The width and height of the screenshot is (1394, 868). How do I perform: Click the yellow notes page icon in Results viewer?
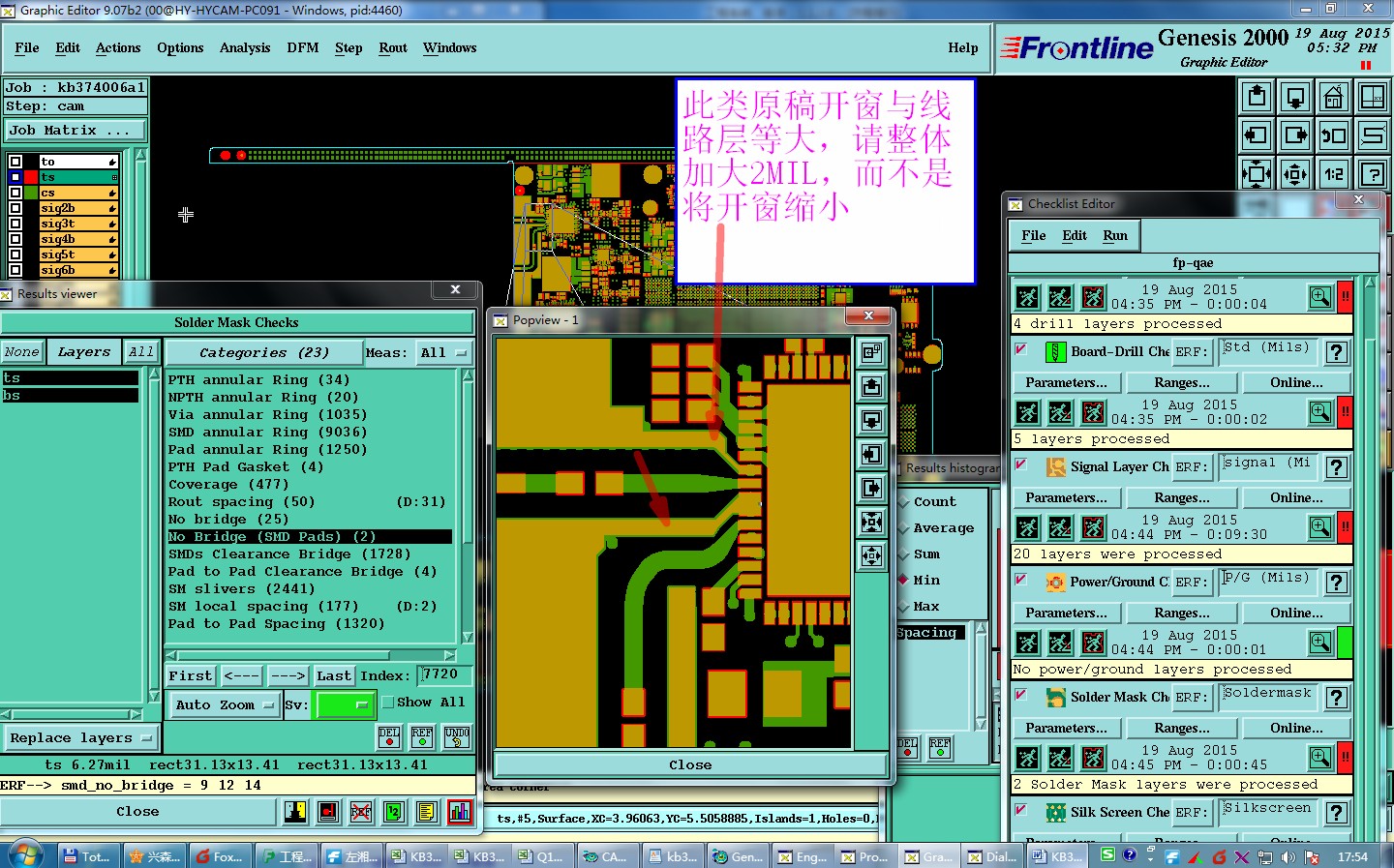(427, 812)
